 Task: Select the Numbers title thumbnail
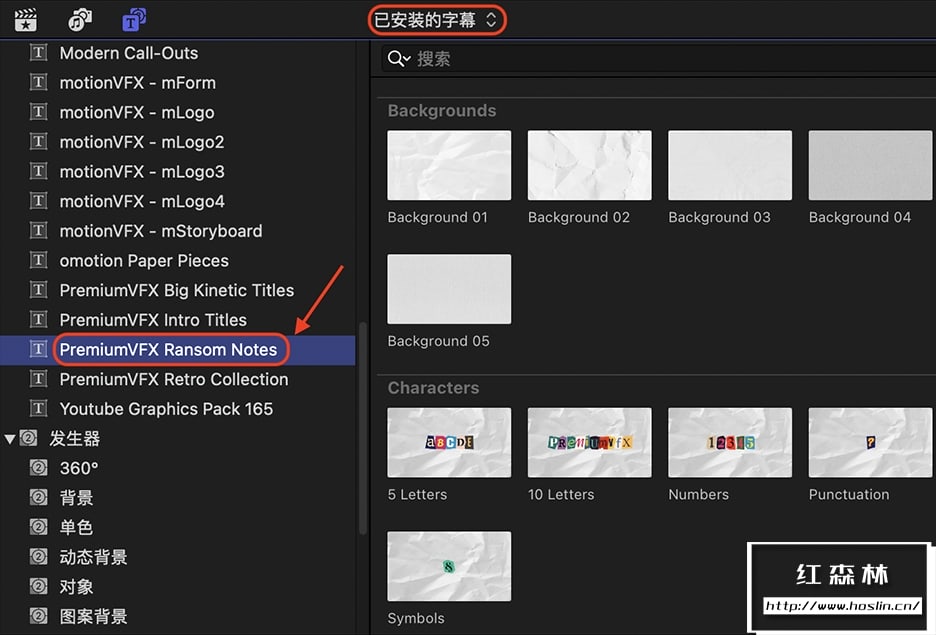click(x=730, y=442)
